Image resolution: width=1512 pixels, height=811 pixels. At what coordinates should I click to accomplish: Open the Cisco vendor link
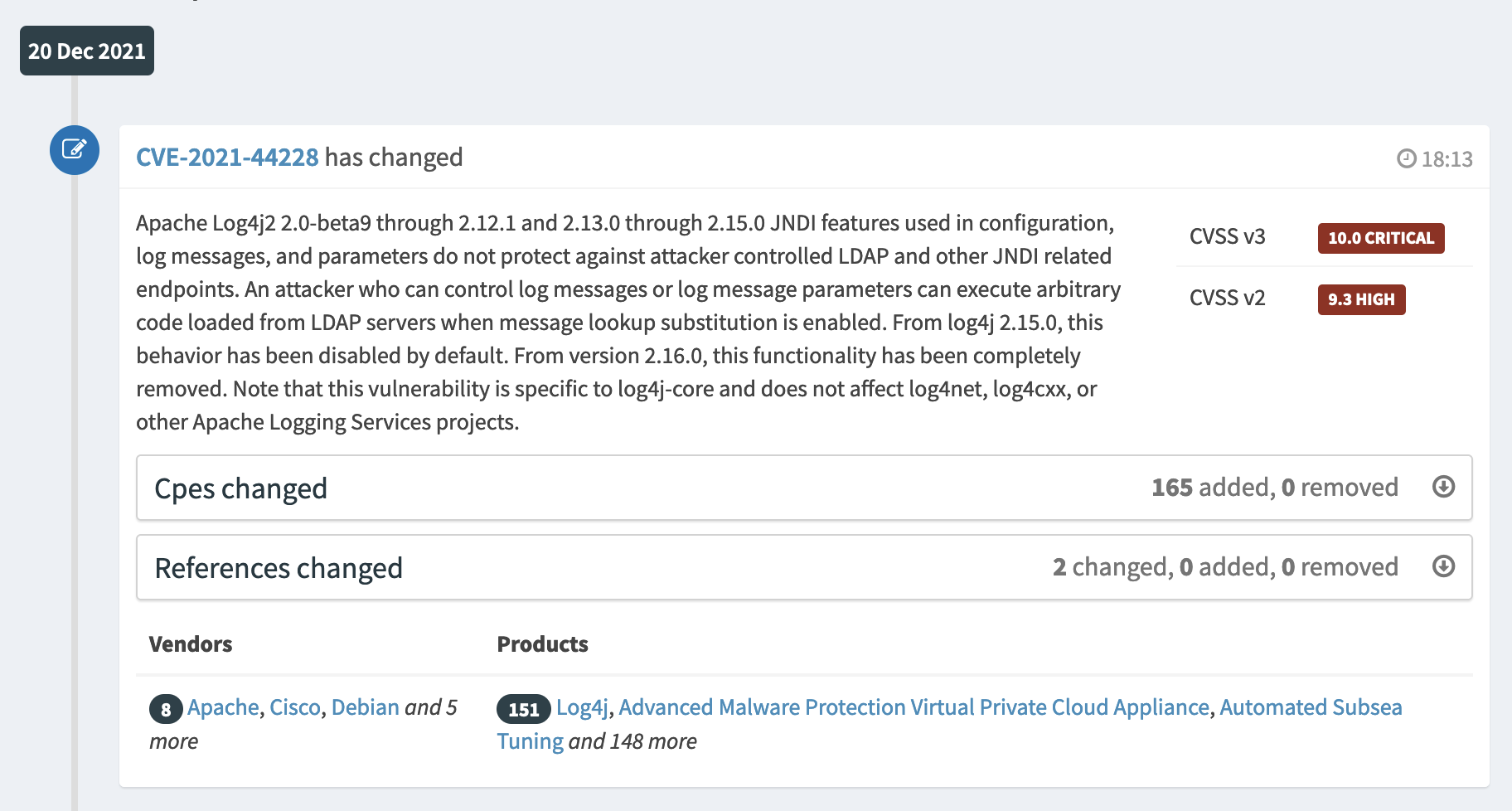pyautogui.click(x=295, y=707)
